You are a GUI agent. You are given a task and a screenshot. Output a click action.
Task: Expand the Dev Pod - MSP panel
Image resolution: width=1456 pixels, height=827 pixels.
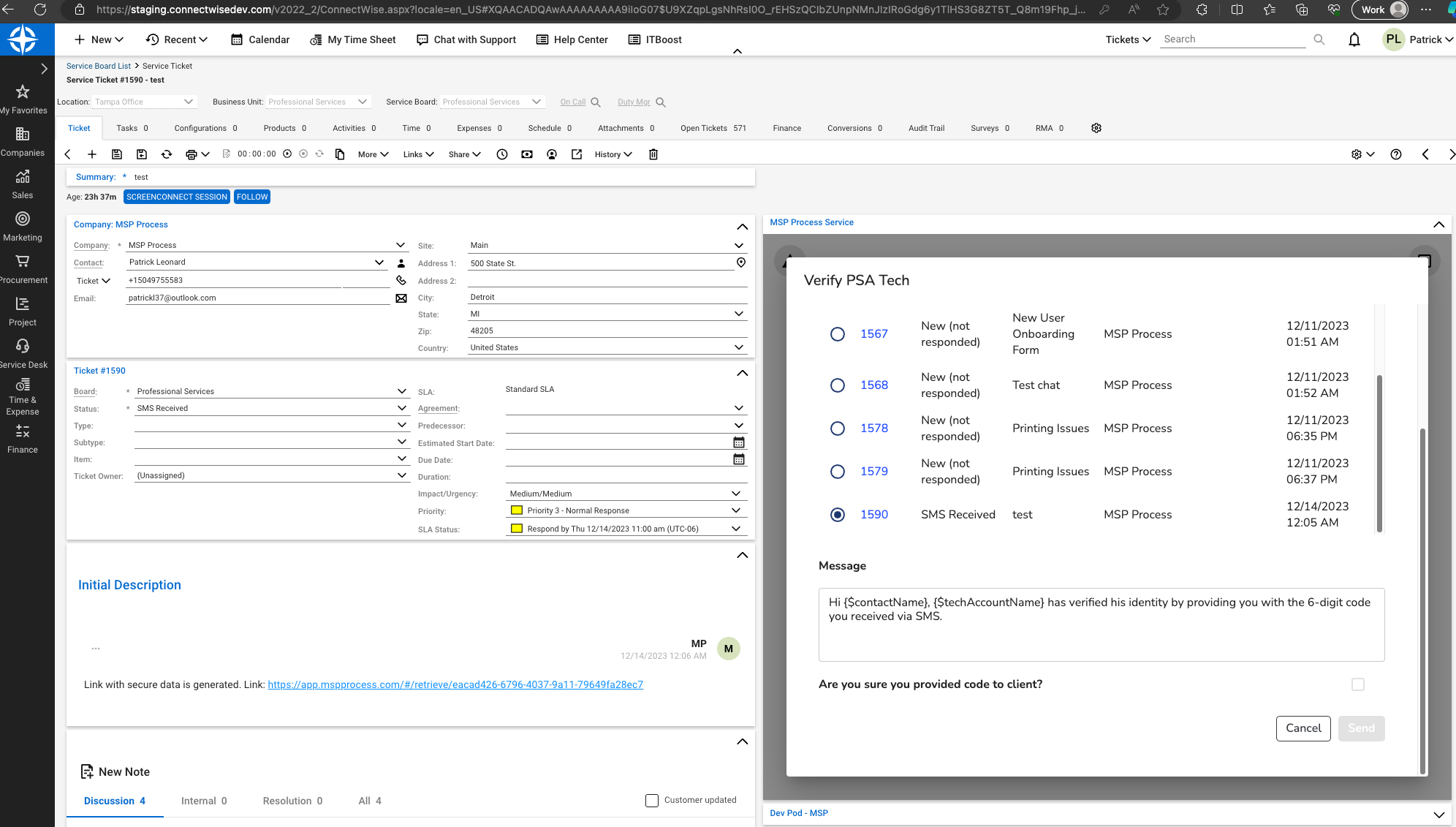(1438, 814)
